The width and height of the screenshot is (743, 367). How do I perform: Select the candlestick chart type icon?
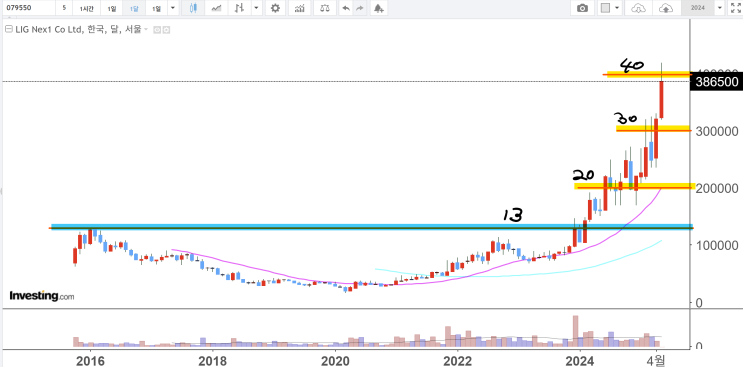(x=193, y=8)
